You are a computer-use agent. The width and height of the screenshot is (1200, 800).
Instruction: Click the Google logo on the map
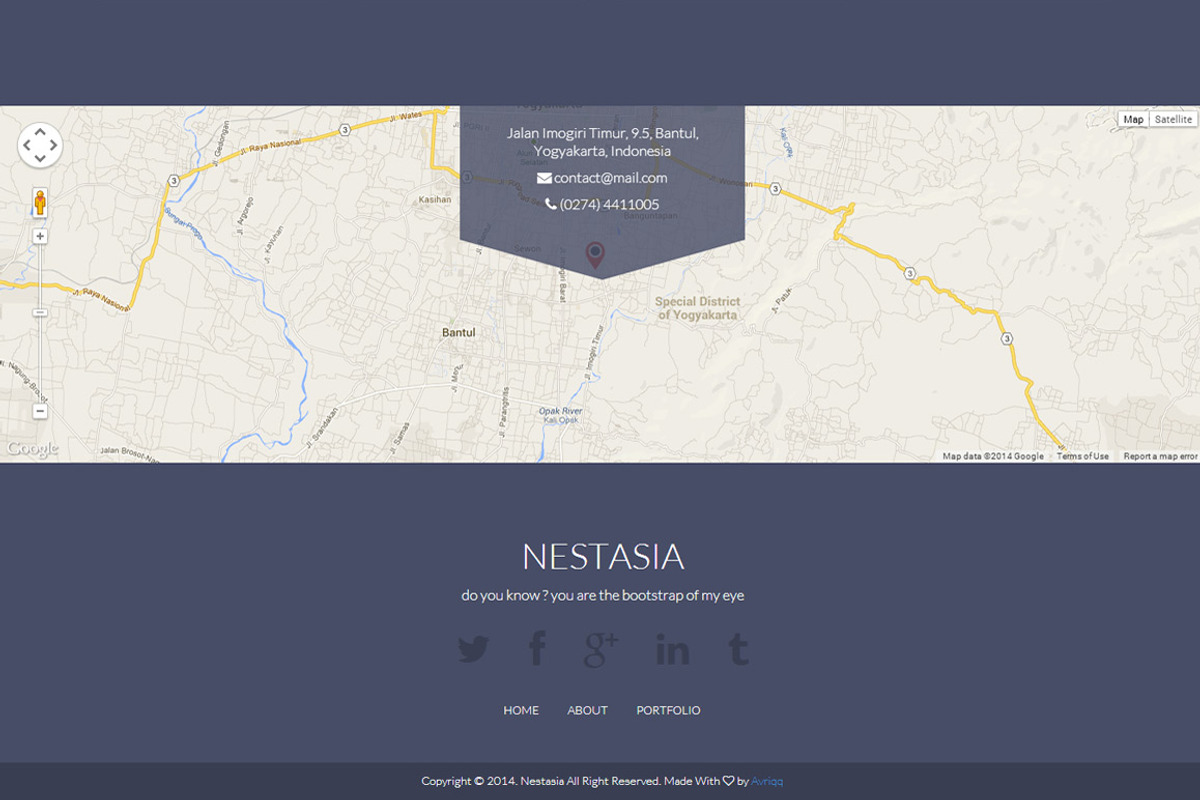click(x=32, y=449)
